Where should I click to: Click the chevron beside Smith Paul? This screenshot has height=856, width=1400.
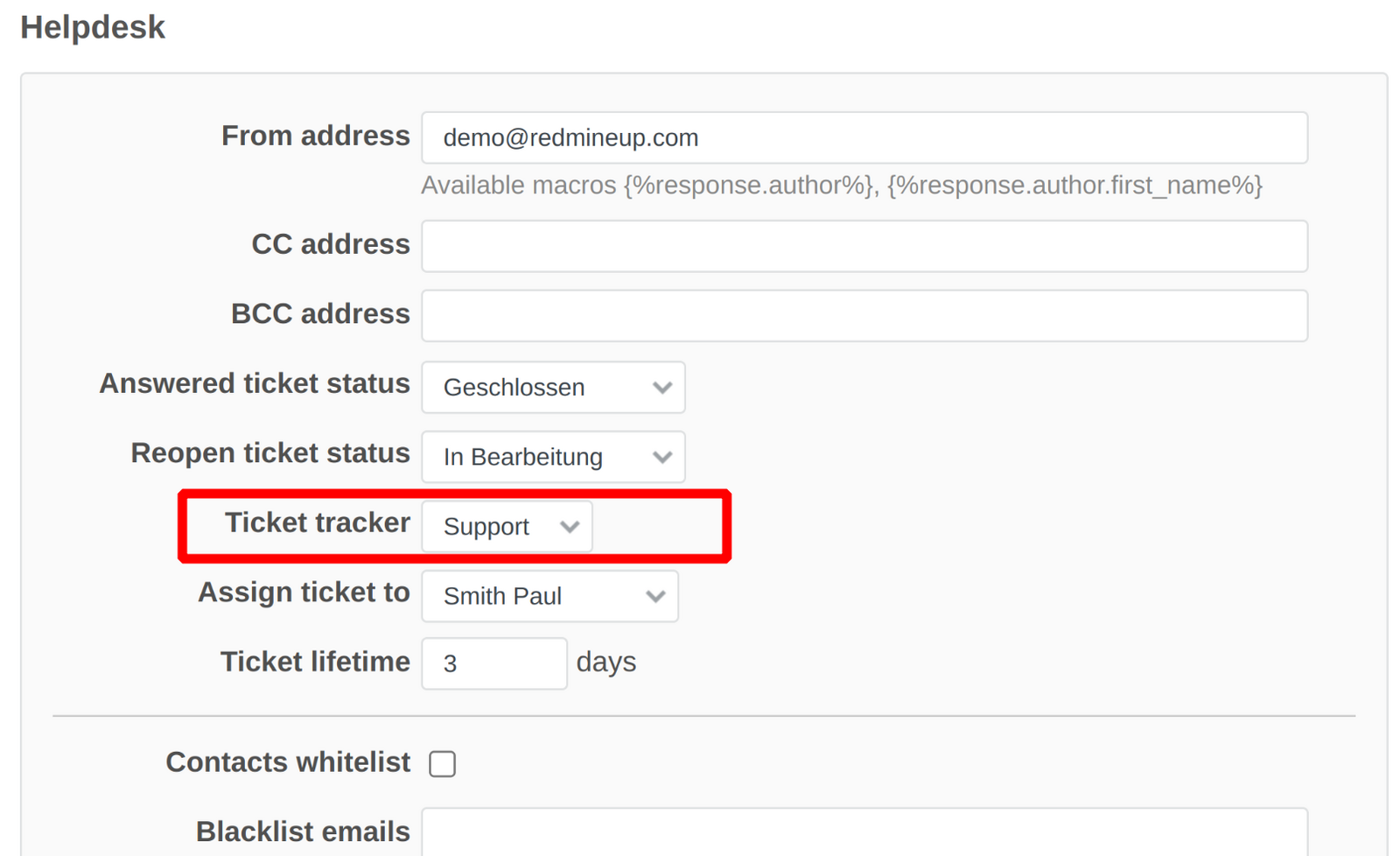click(x=655, y=596)
